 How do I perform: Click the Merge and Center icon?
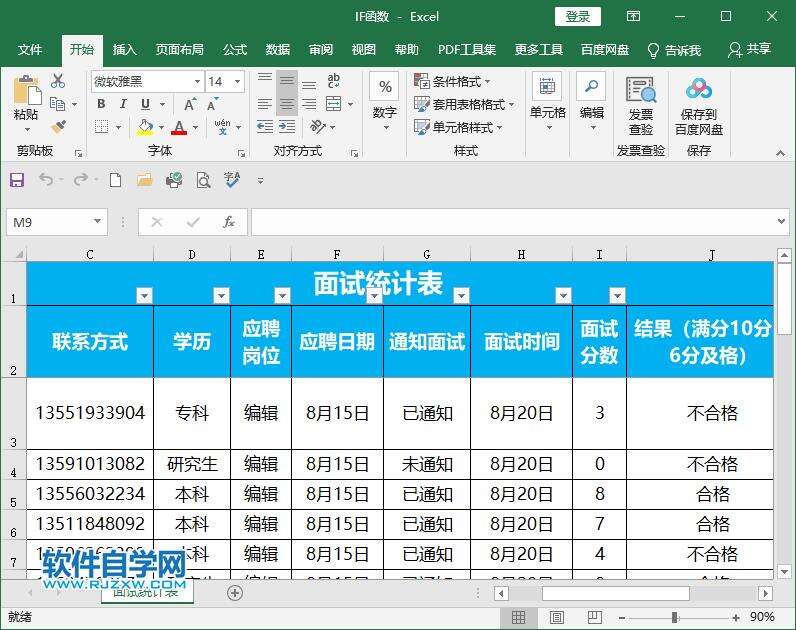[334, 104]
